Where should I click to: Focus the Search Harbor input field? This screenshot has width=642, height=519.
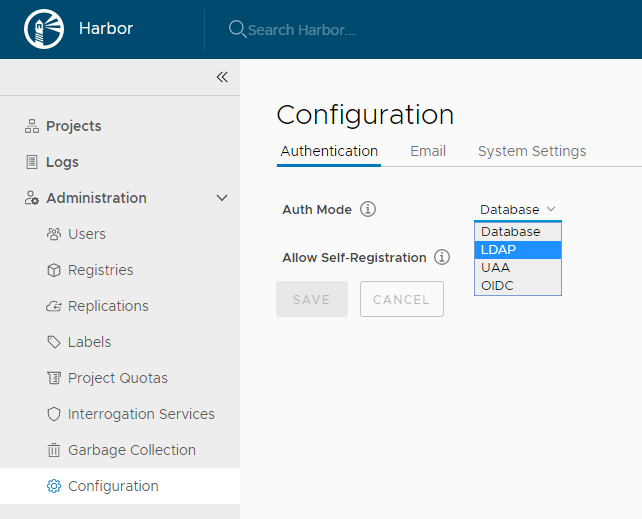302,30
